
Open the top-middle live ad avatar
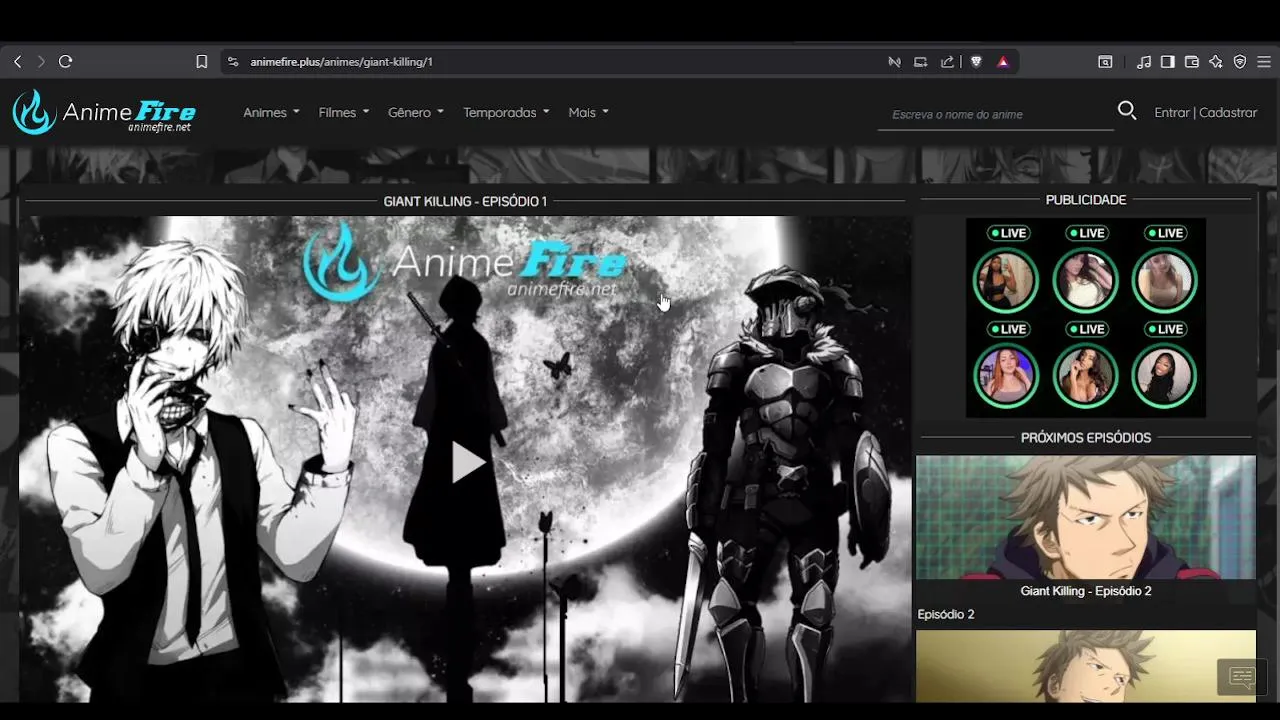[x=1085, y=281]
